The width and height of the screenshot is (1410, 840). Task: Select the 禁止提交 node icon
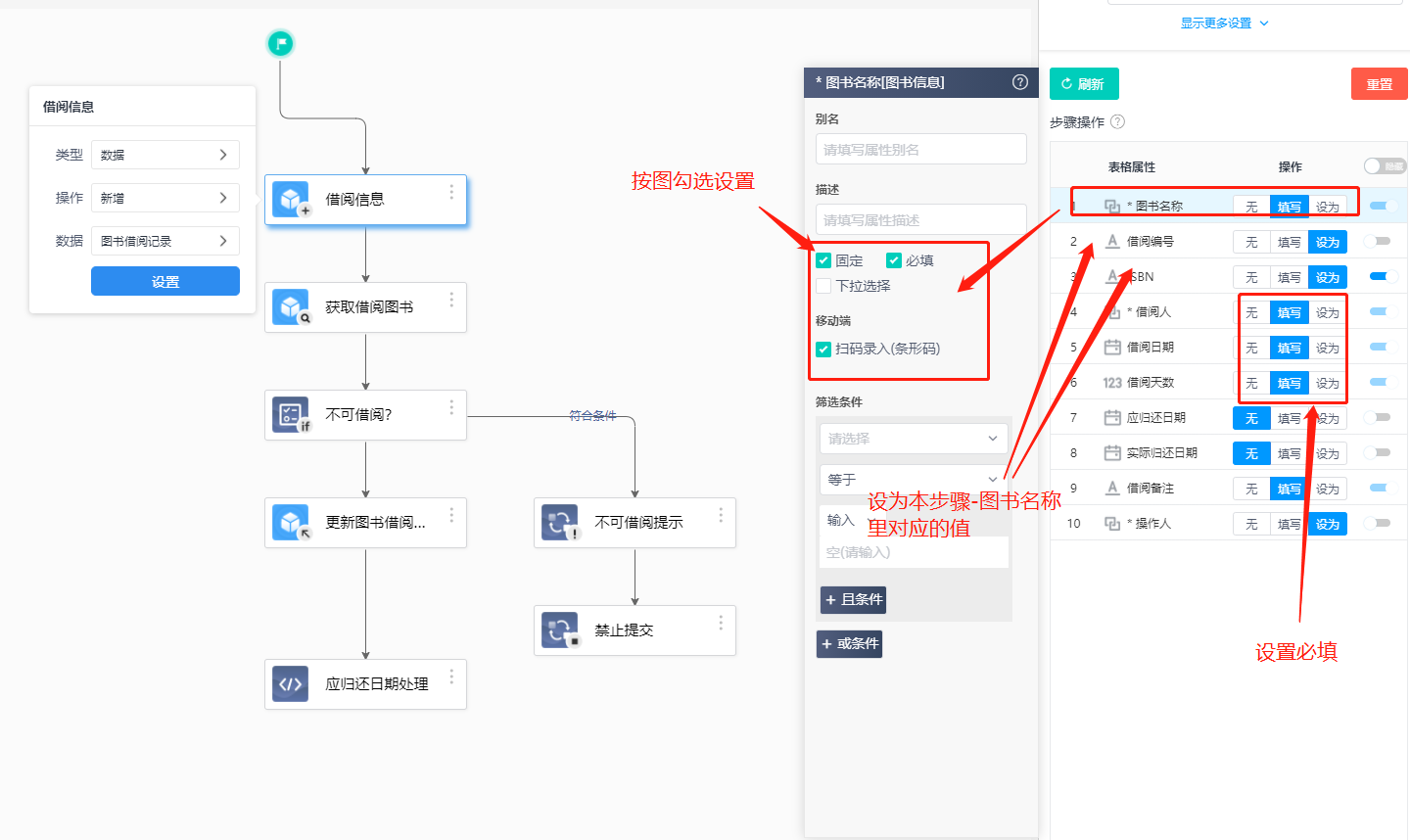click(560, 630)
